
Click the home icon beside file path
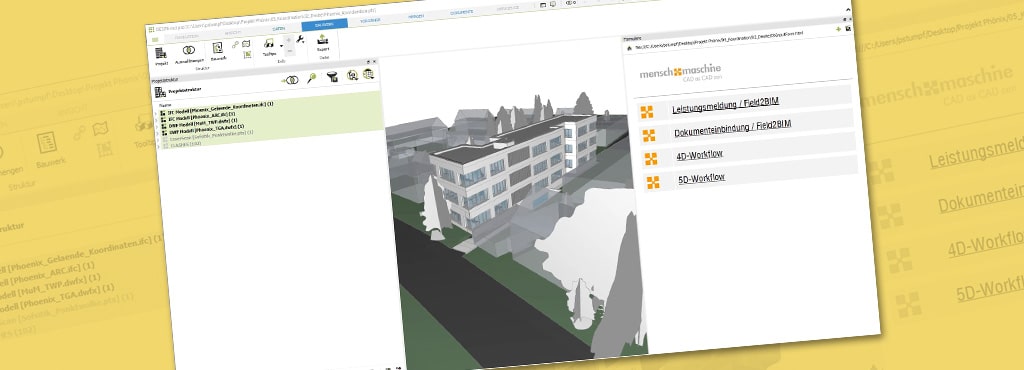[630, 48]
